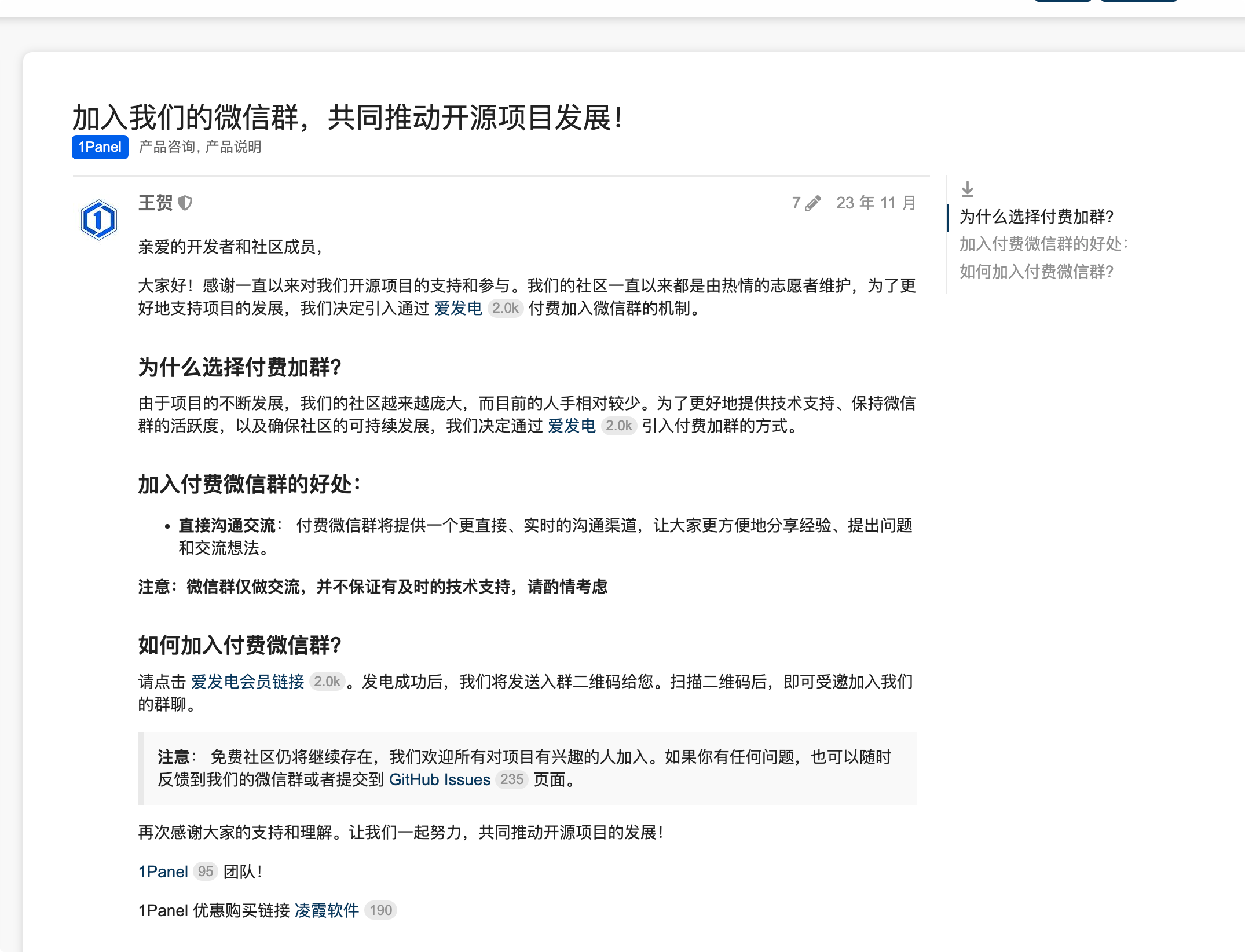Click the topic title 加入我们的微信群
Screen dimensions: 1245x952
(x=347, y=118)
